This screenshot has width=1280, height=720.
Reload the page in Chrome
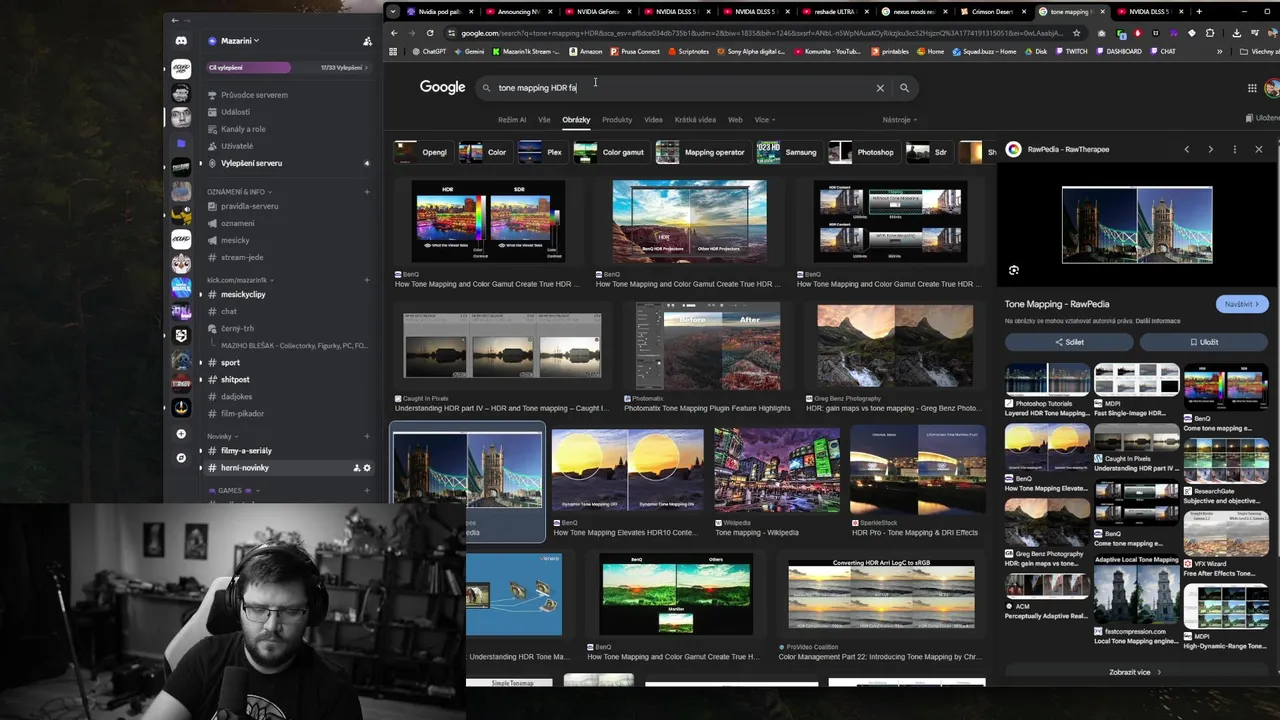tap(430, 33)
